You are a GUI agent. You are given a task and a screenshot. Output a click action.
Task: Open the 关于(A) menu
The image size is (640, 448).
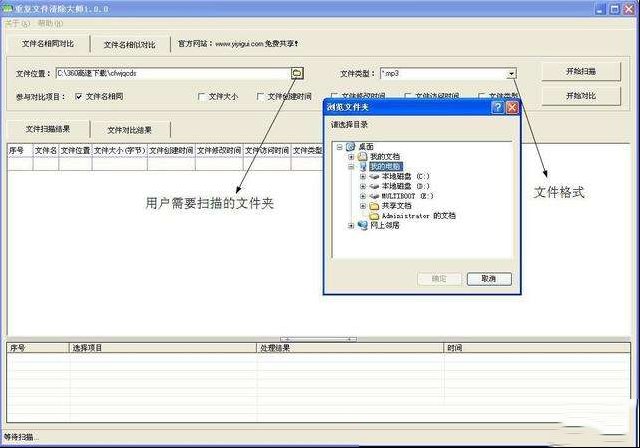[17, 24]
